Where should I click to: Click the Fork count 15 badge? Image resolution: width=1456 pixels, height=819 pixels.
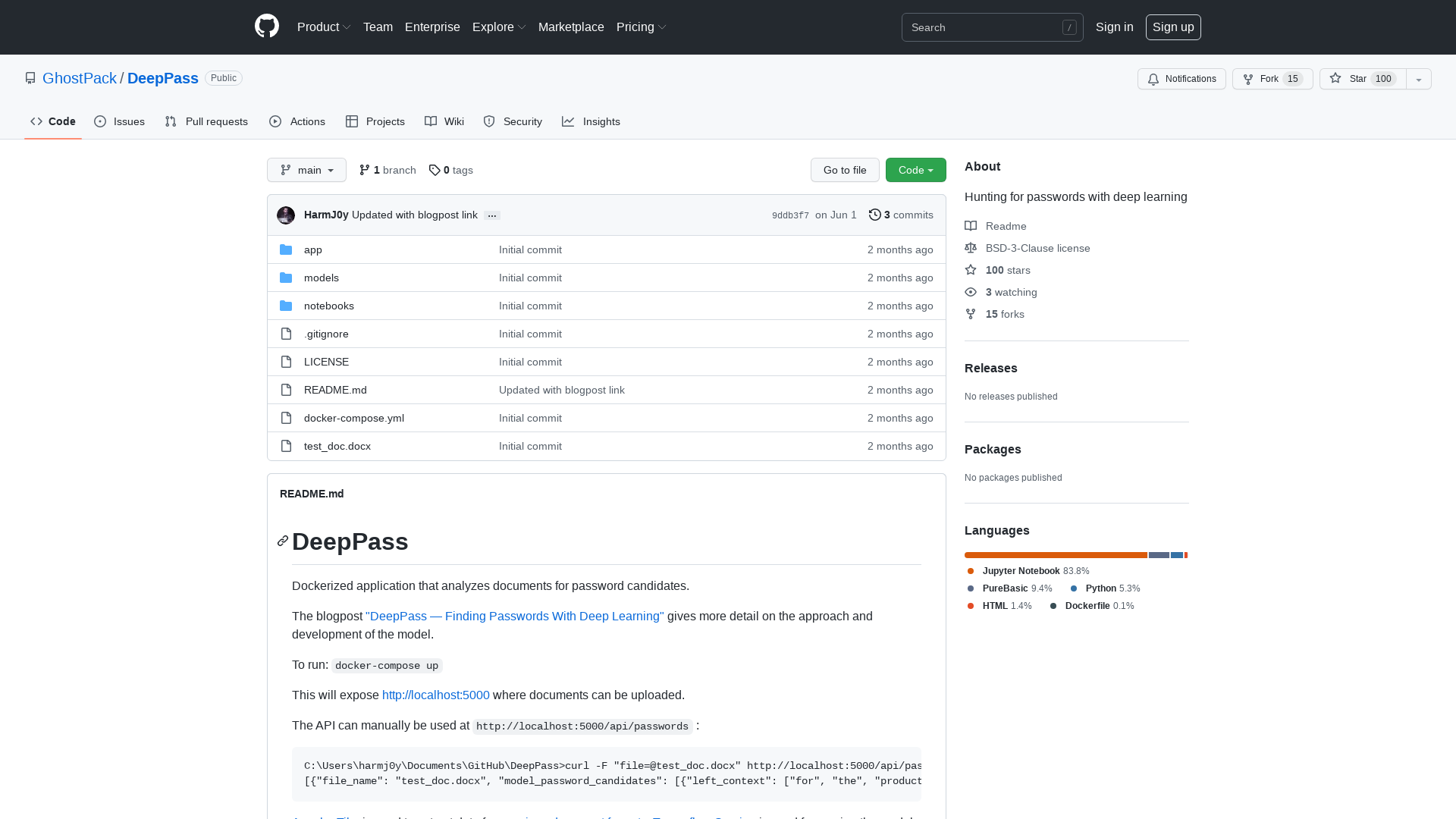(1293, 79)
